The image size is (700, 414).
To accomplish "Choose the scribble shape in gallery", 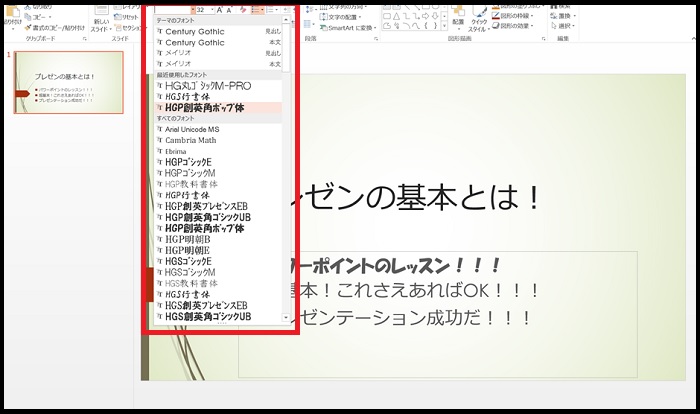I will [396, 25].
